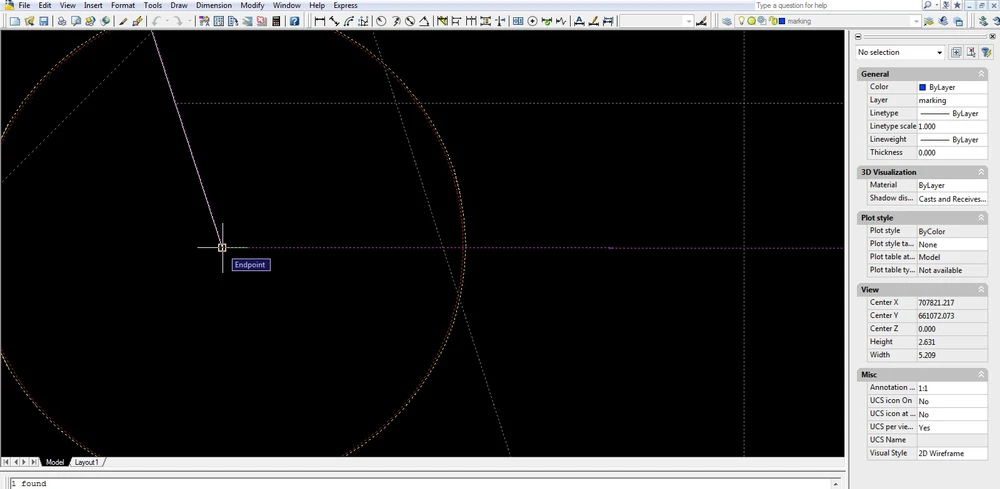
Task: Click the Thickness value 0.000
Action: click(952, 152)
